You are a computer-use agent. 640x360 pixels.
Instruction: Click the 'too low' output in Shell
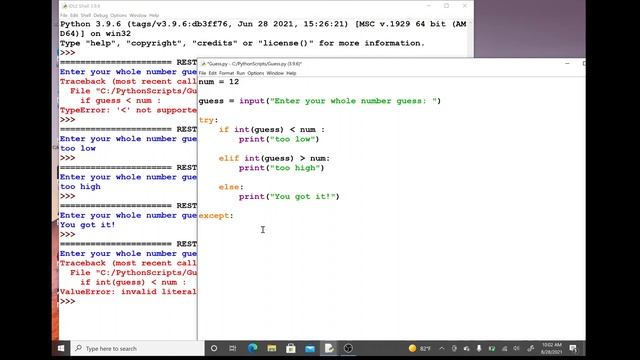click(78, 149)
